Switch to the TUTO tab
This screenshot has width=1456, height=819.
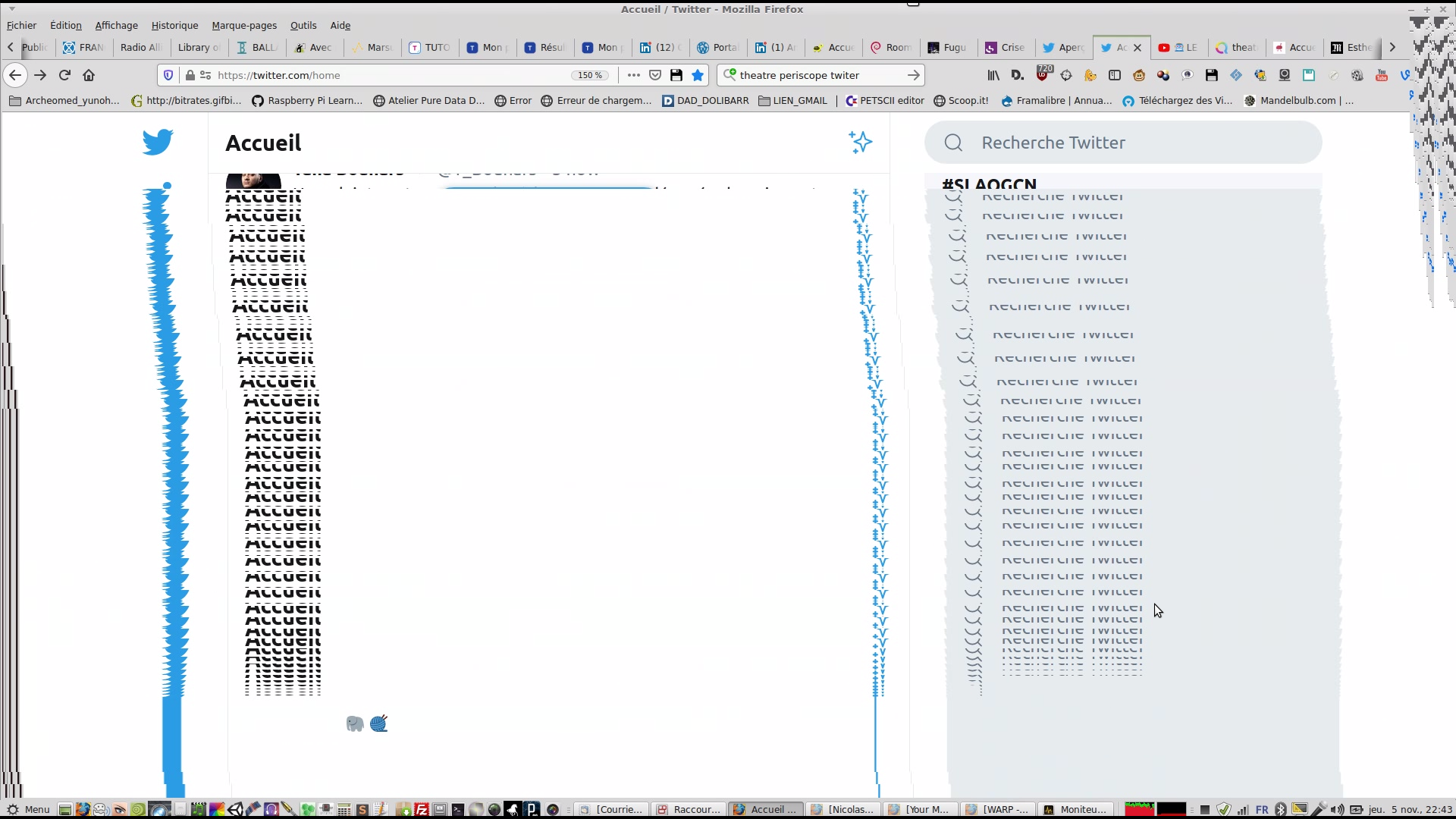point(430,47)
